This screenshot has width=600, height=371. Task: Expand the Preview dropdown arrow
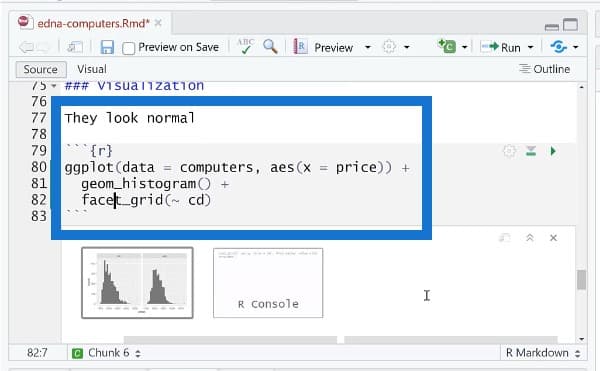click(368, 47)
